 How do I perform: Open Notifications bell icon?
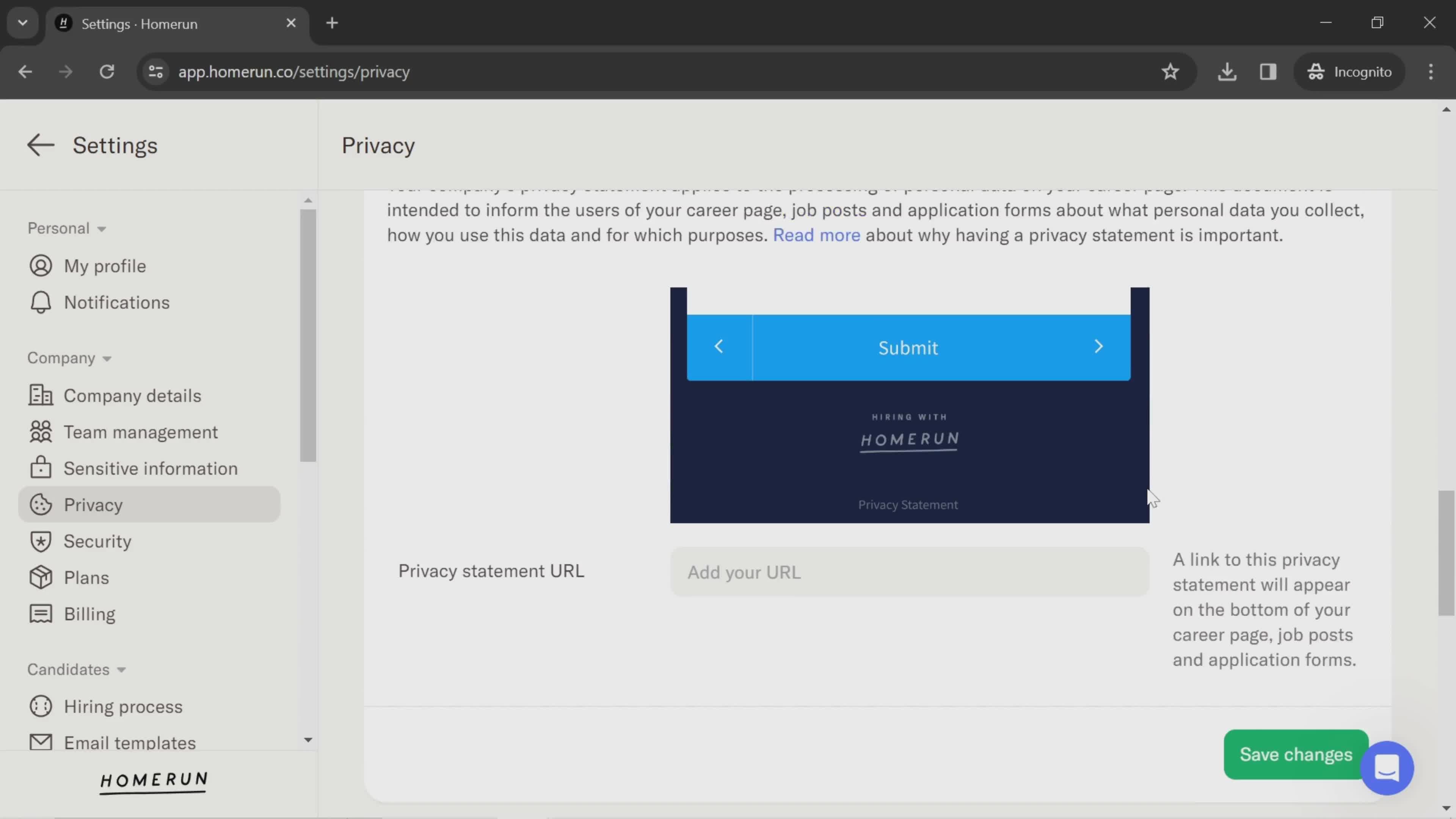(41, 303)
